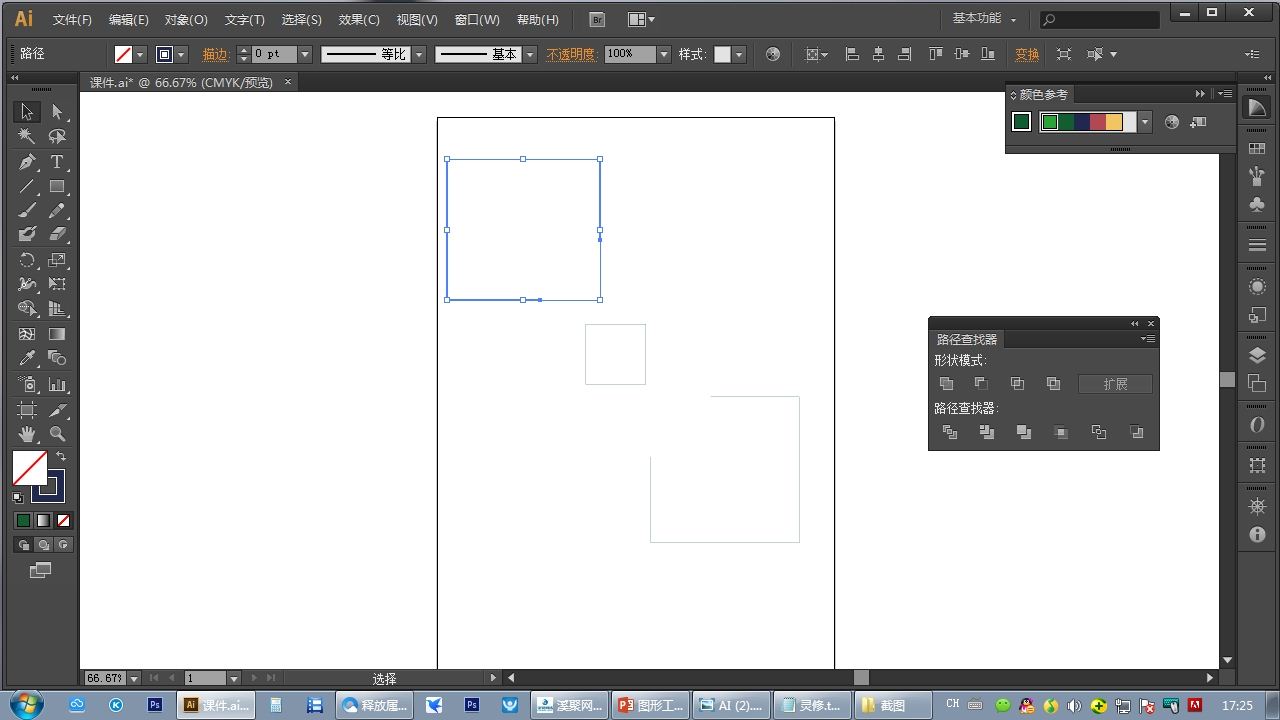Change the screen mode
This screenshot has height=720, width=1280.
coord(40,571)
